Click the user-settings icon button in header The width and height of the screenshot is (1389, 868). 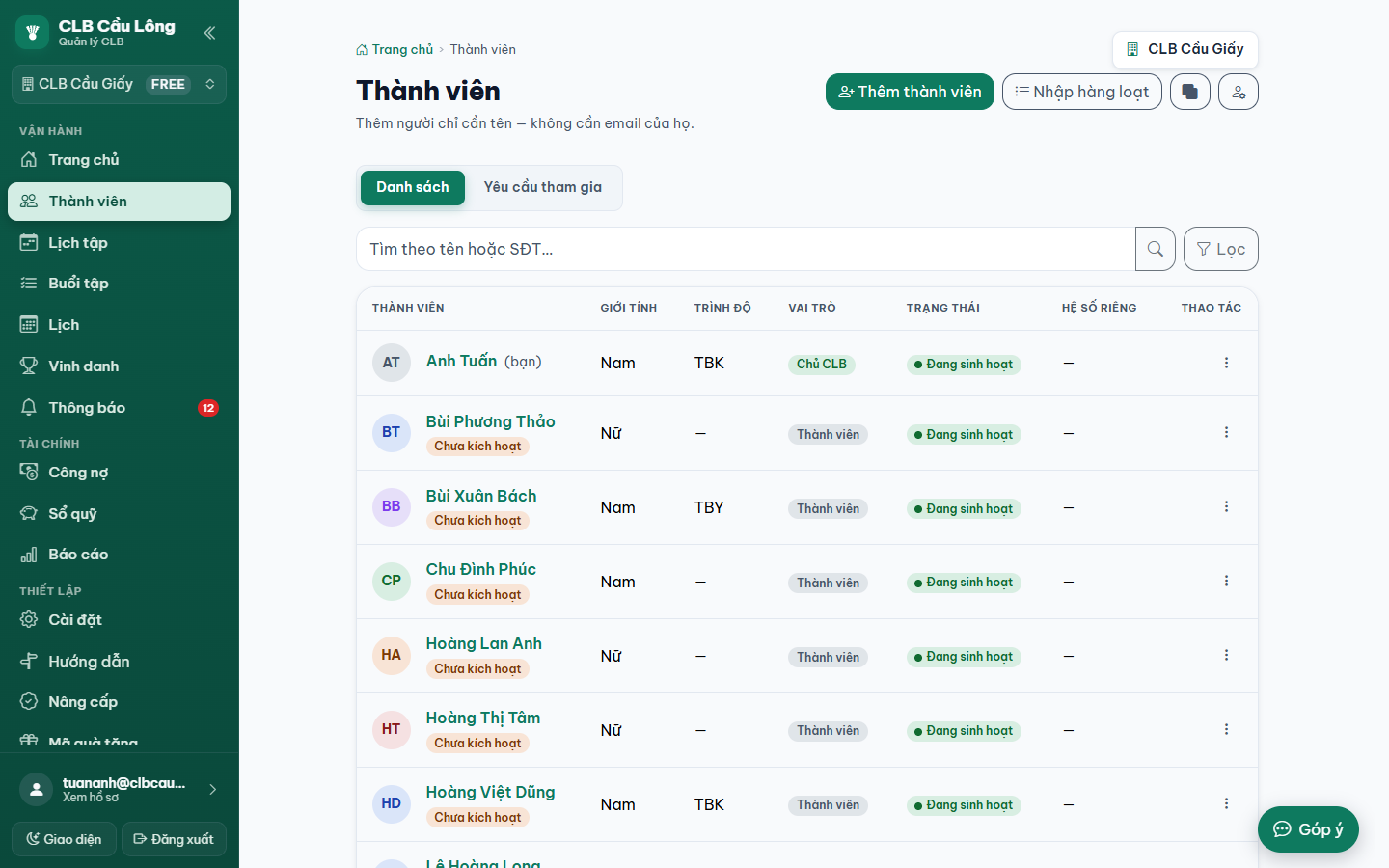[x=1239, y=92]
